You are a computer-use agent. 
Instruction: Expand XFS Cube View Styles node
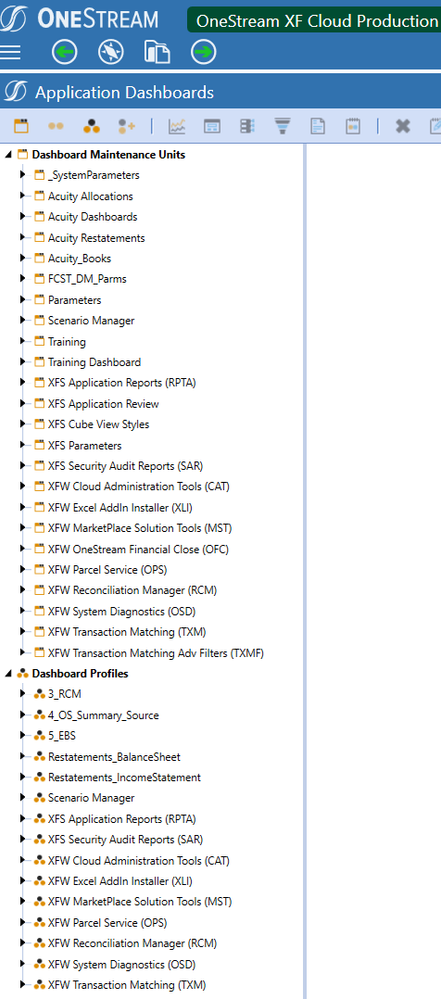[23, 424]
